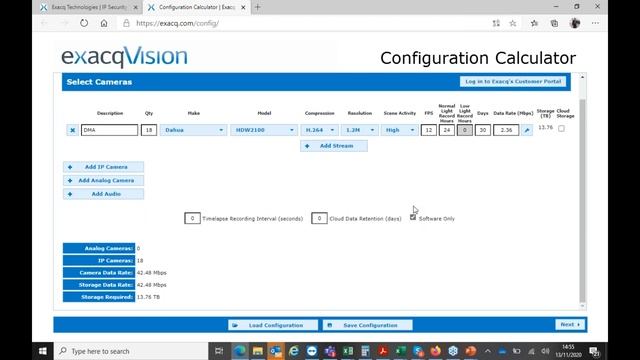Click Normal Light Record Hours field
The width and height of the screenshot is (640, 360).
pyautogui.click(x=447, y=130)
